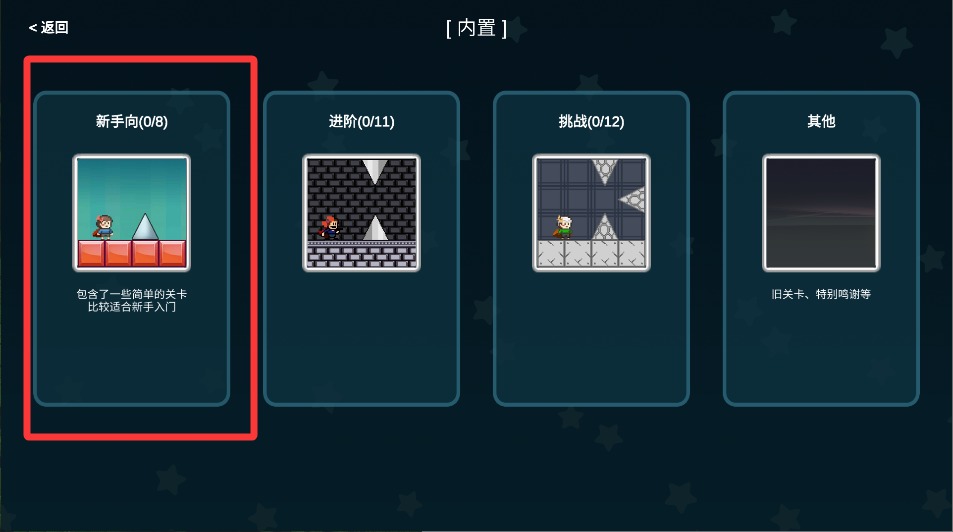Choose the 其他 category card
Viewport: 953px width, 532px height.
pyautogui.click(x=821, y=249)
